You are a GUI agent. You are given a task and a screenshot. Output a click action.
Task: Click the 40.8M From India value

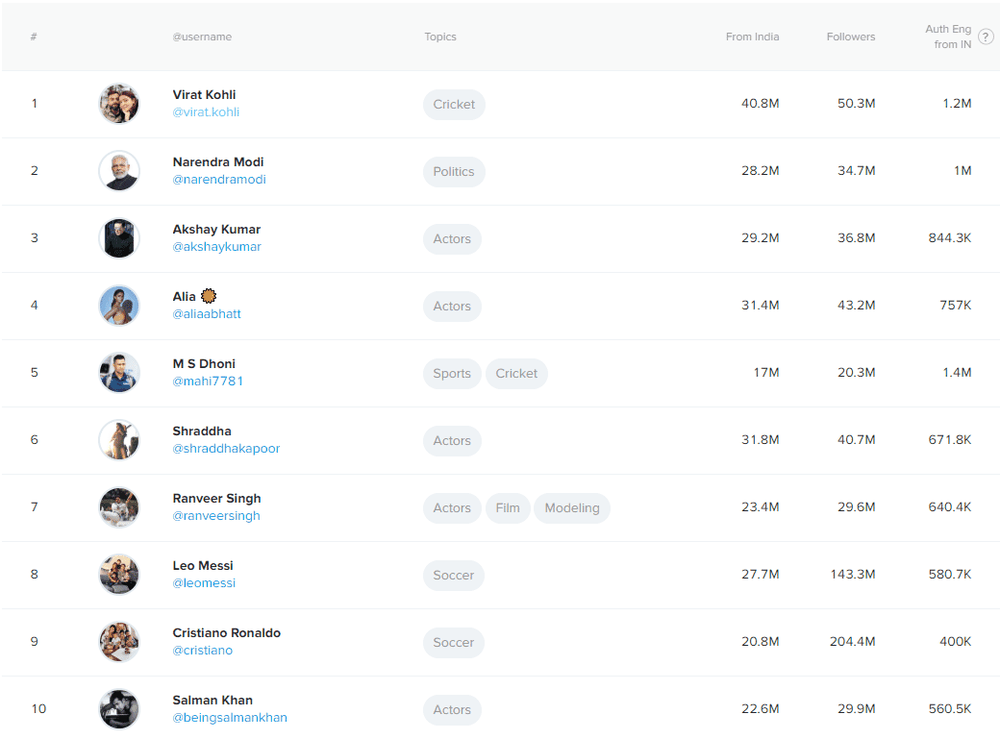[760, 104]
